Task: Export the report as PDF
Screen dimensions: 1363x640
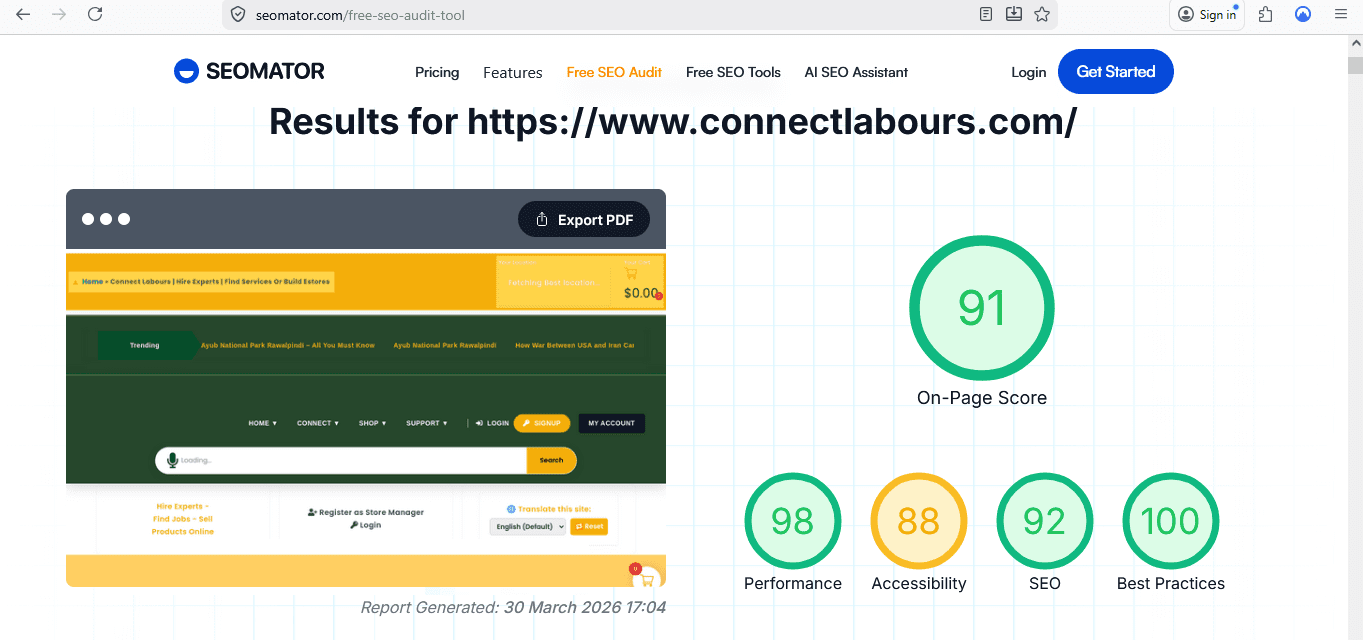Action: coord(584,220)
